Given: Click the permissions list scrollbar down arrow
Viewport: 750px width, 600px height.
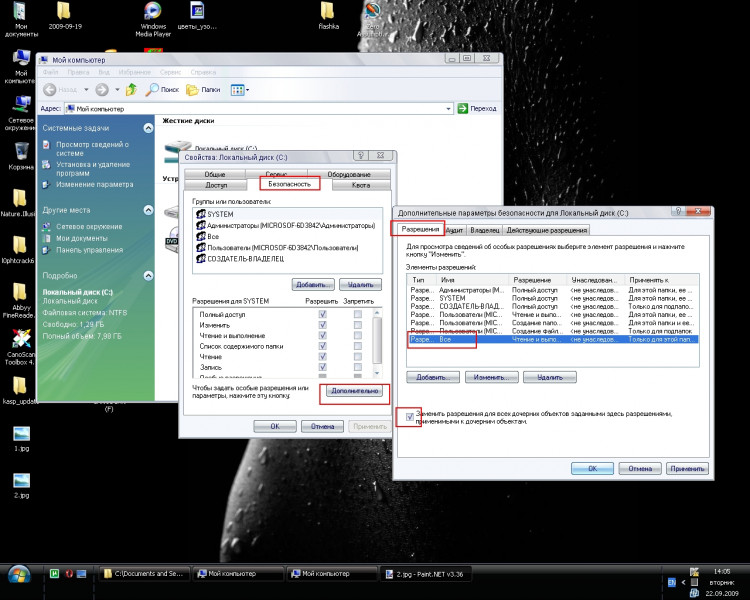Looking at the screenshot, I should [377, 372].
